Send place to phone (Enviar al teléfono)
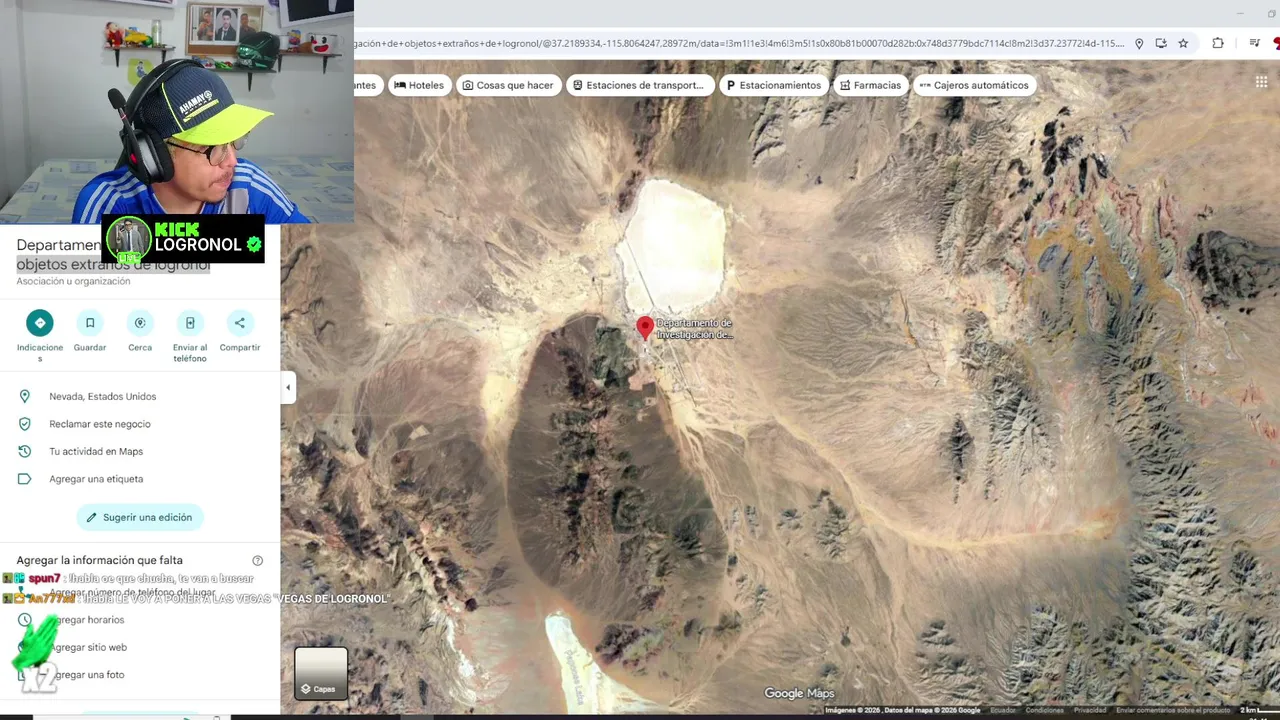Image resolution: width=1280 pixels, height=720 pixels. (x=190, y=323)
